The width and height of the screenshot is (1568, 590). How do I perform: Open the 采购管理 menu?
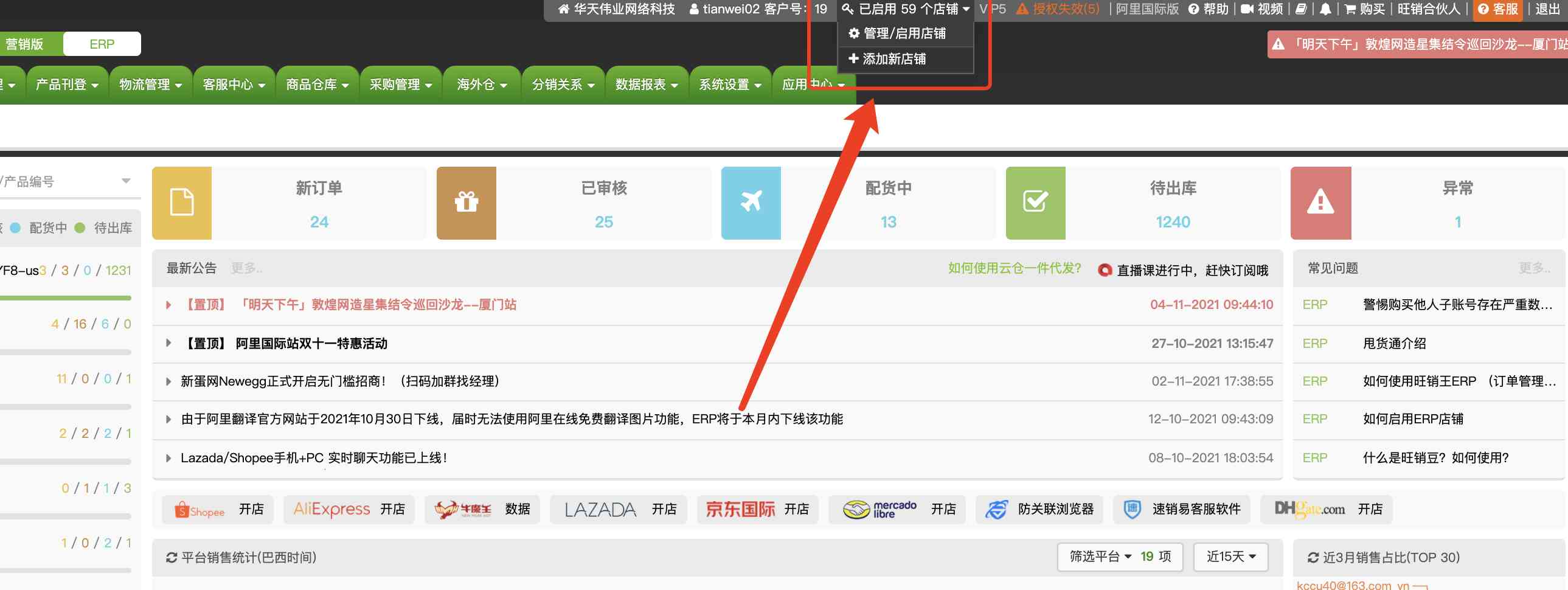click(x=401, y=85)
